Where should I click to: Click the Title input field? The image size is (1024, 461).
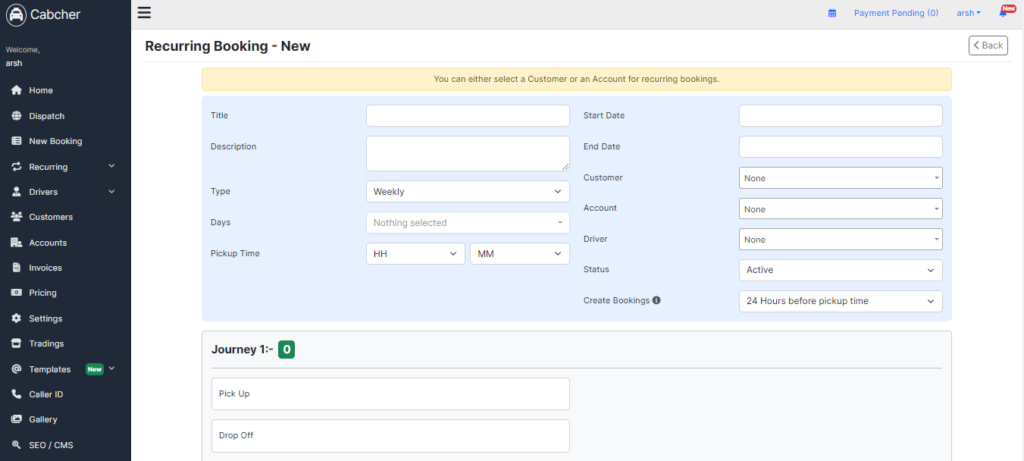pos(468,116)
